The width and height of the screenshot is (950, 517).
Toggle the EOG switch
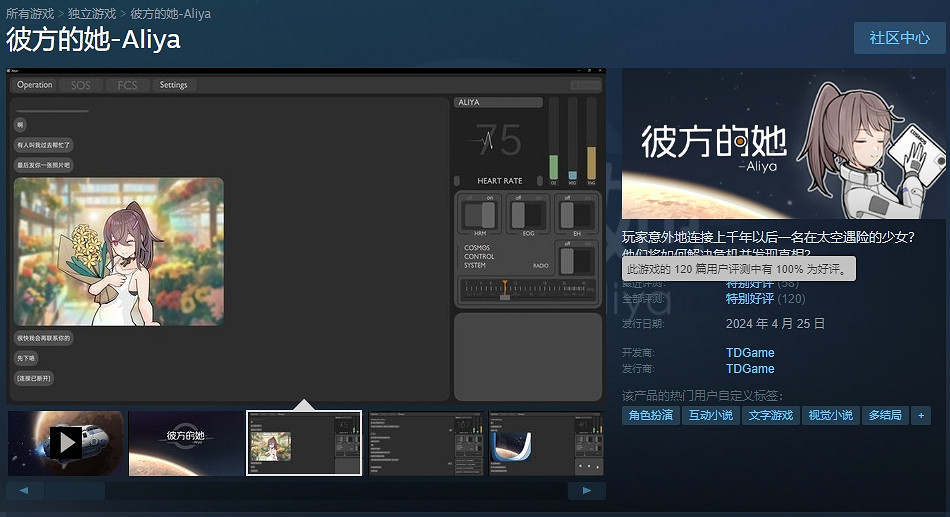(528, 215)
